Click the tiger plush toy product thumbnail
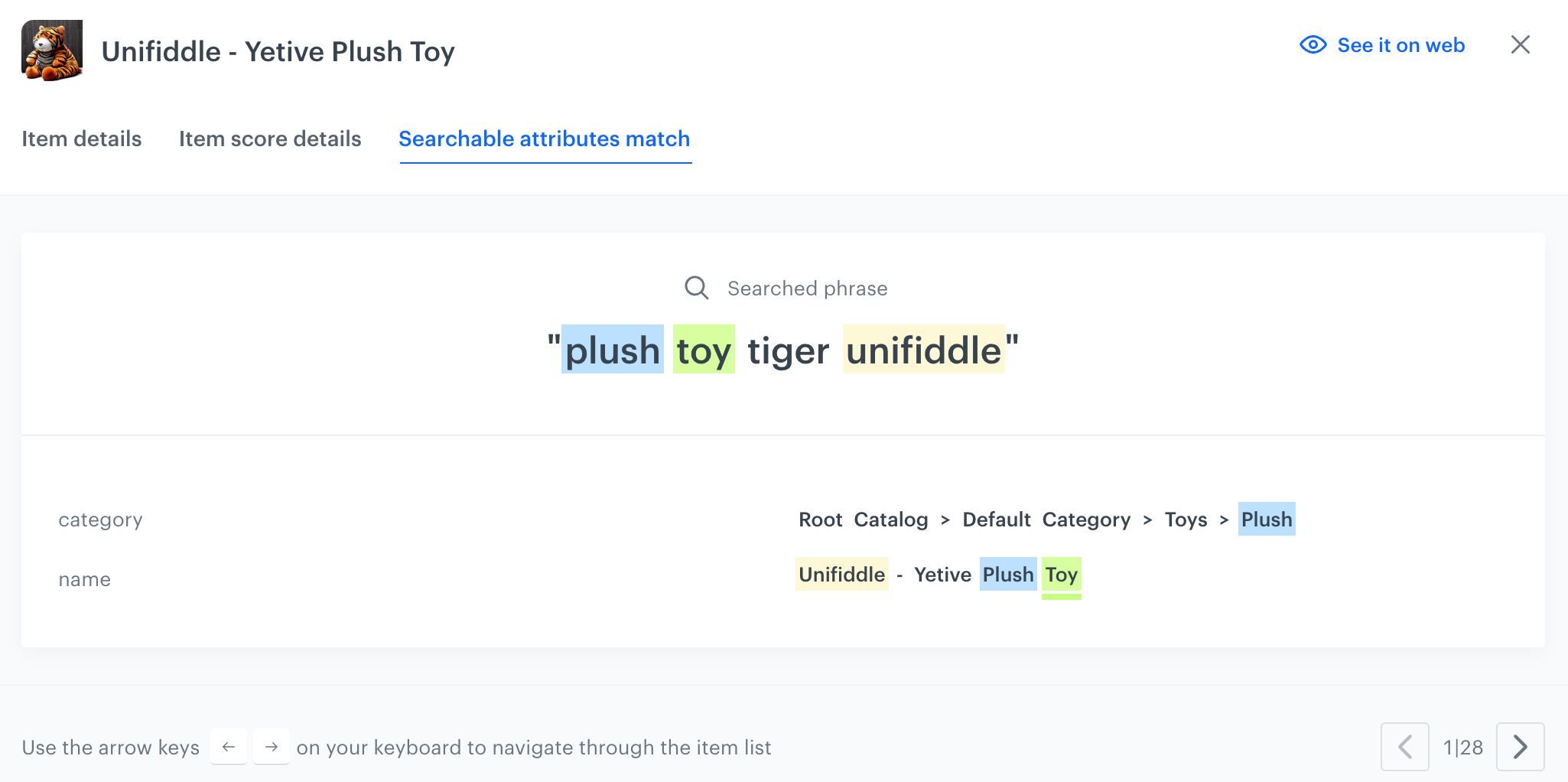This screenshot has height=782, width=1568. pos(51,51)
